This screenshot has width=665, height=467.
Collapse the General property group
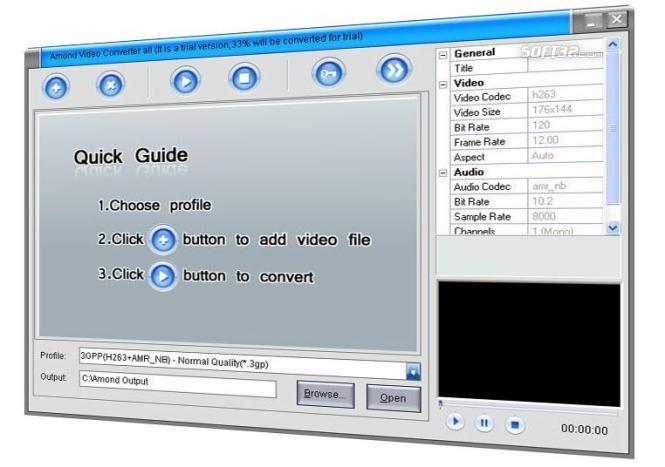click(444, 55)
